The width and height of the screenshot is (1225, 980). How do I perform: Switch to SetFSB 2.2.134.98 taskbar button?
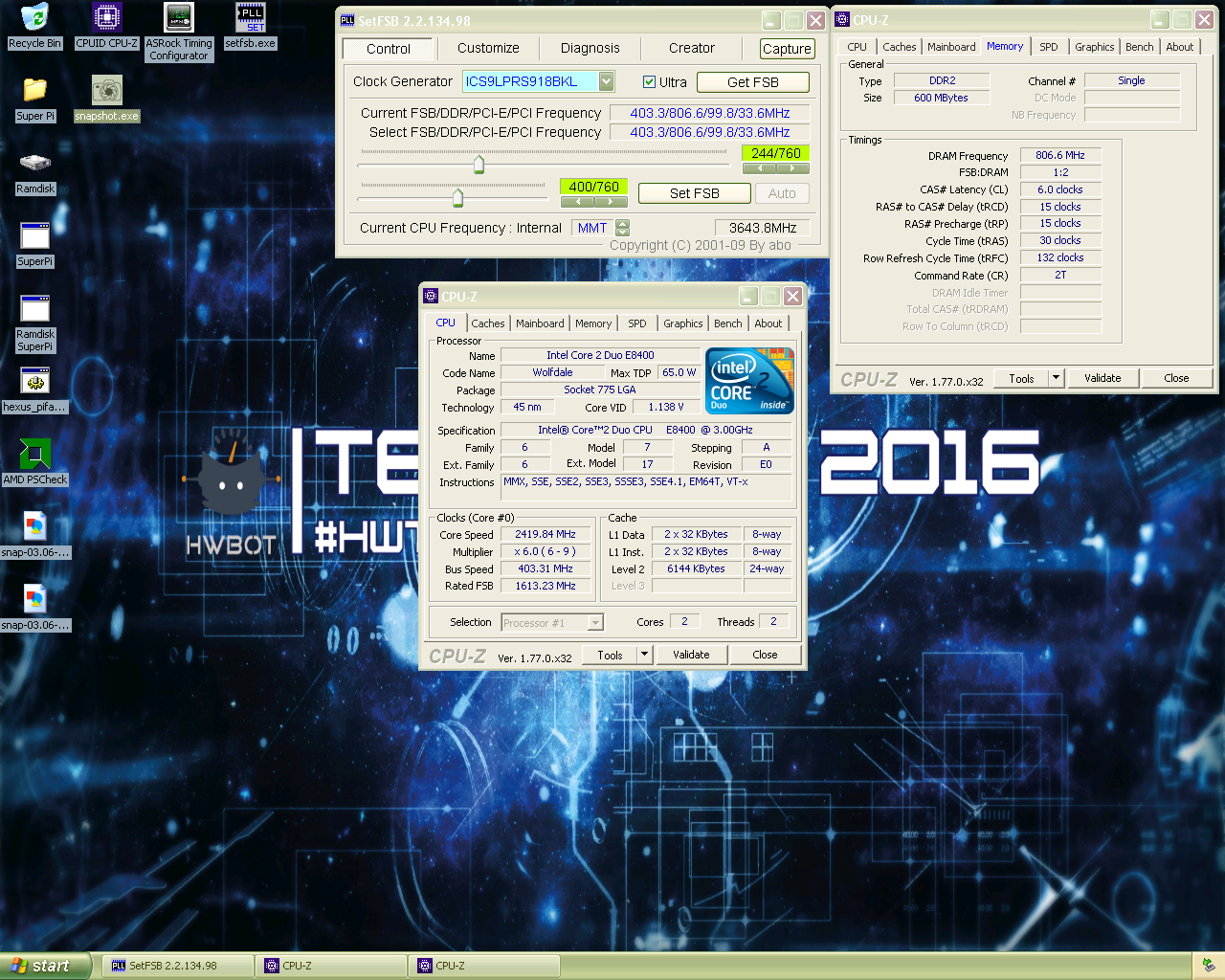(177, 966)
